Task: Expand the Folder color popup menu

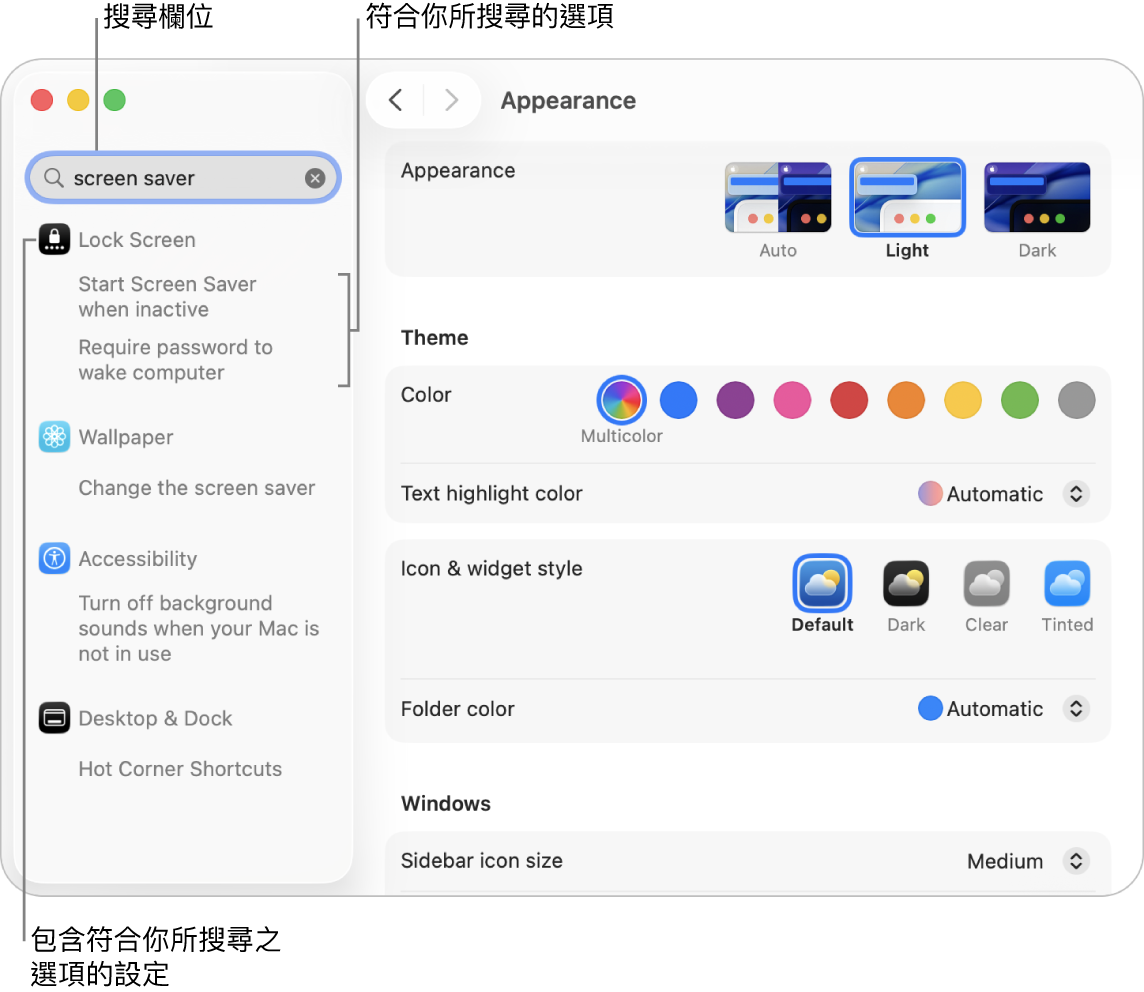Action: click(x=1075, y=709)
